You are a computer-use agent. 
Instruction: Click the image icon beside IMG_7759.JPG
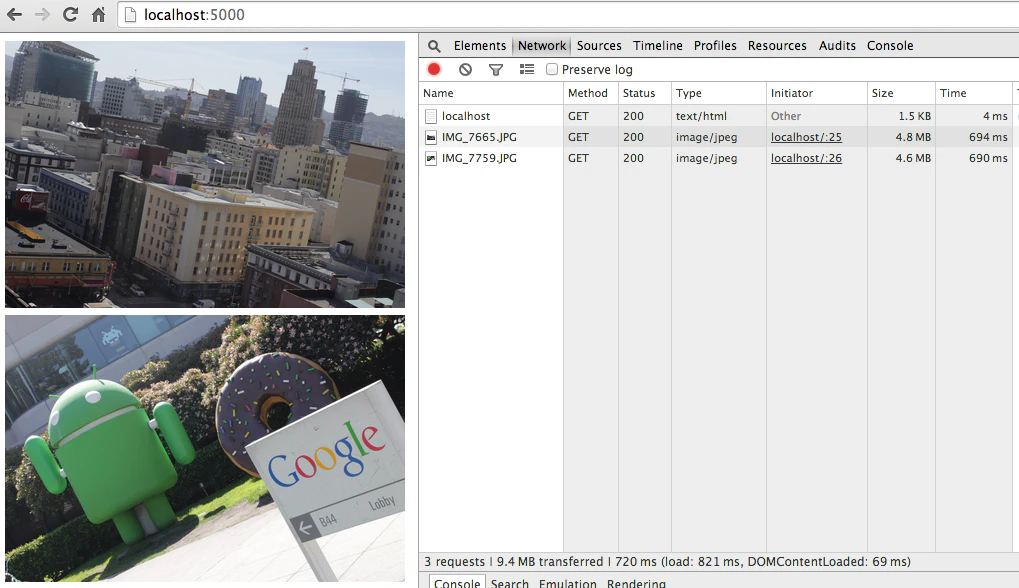click(x=430, y=158)
